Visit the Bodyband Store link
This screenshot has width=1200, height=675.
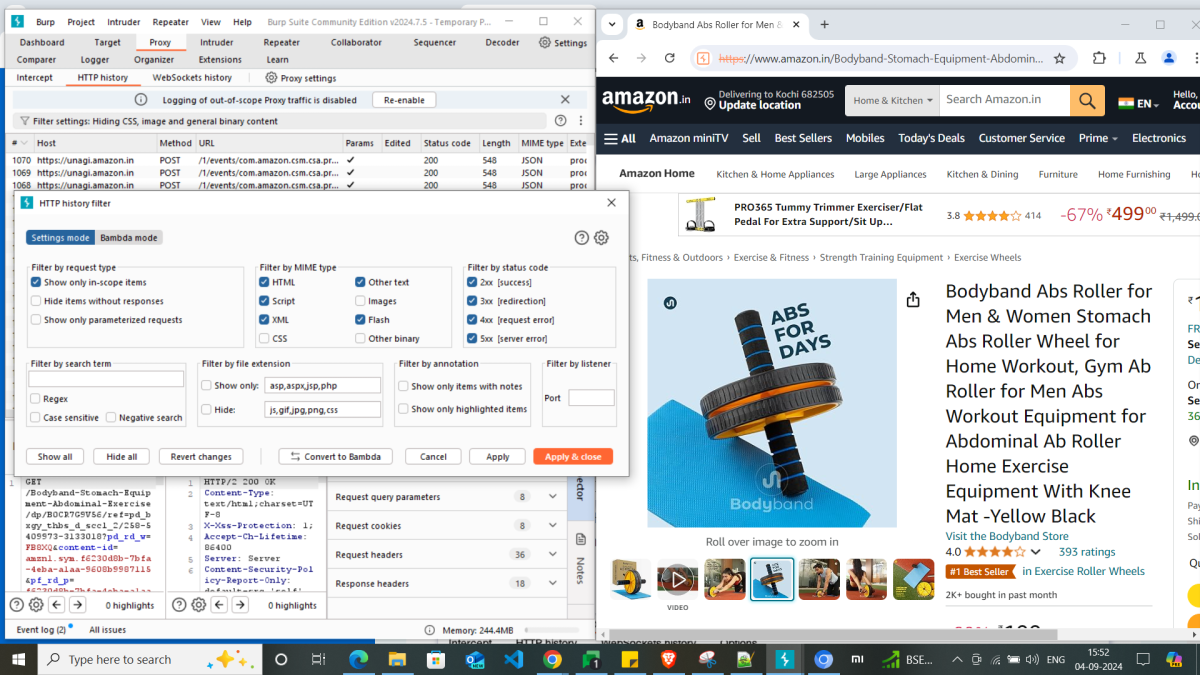[1007, 536]
